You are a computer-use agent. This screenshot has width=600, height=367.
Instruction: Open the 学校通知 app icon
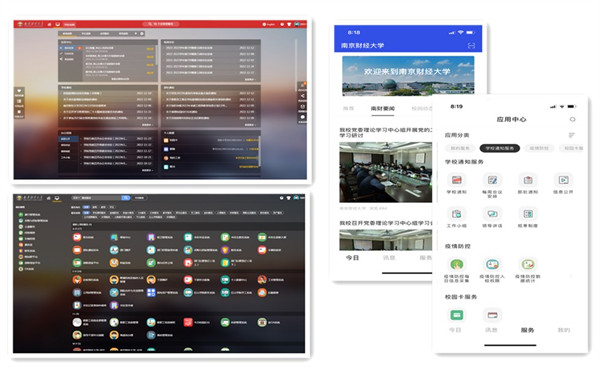457,180
